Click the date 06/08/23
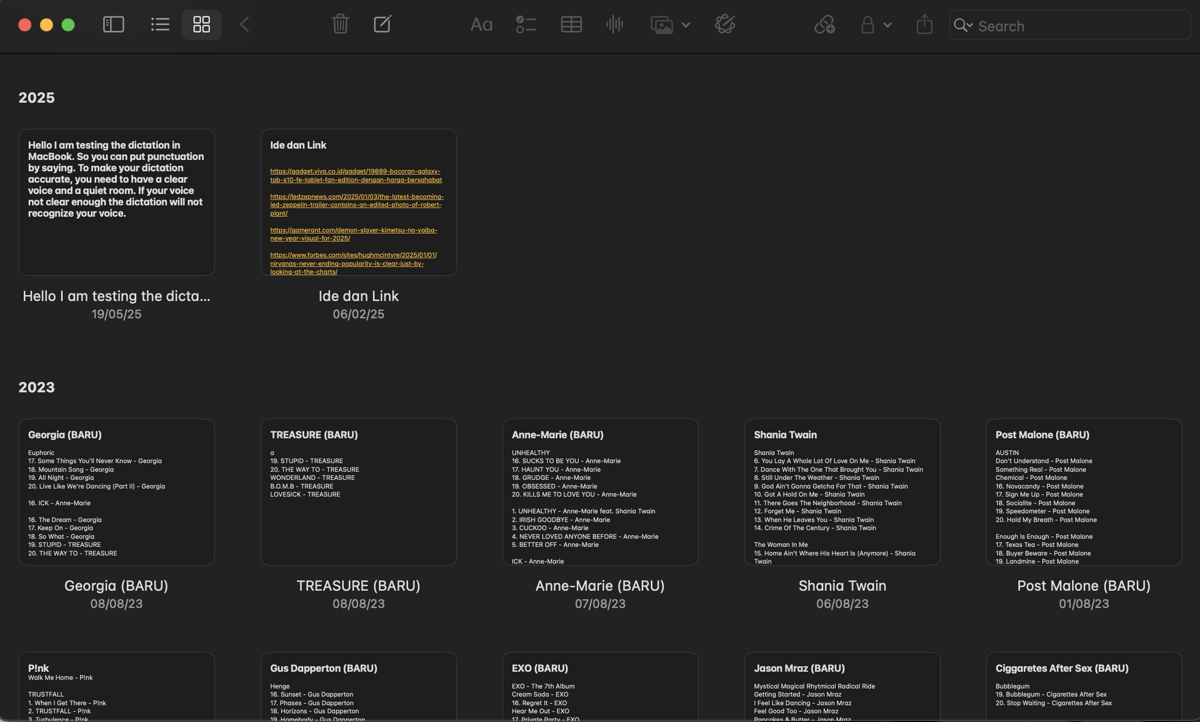Viewport: 1200px width, 722px height. point(843,604)
